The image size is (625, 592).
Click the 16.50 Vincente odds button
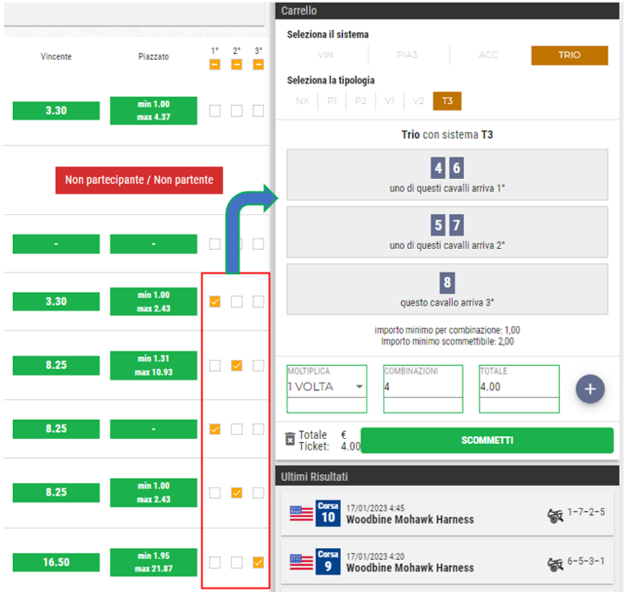coord(56,563)
